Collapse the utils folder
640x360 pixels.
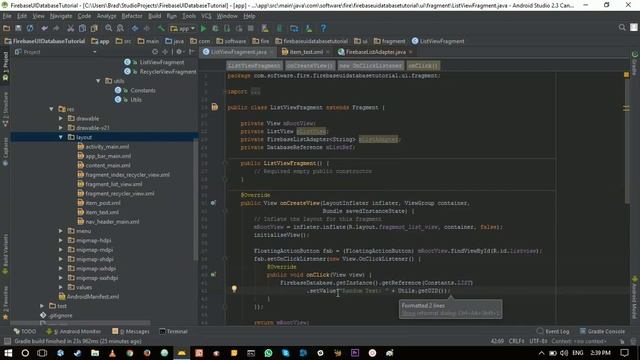[98, 81]
